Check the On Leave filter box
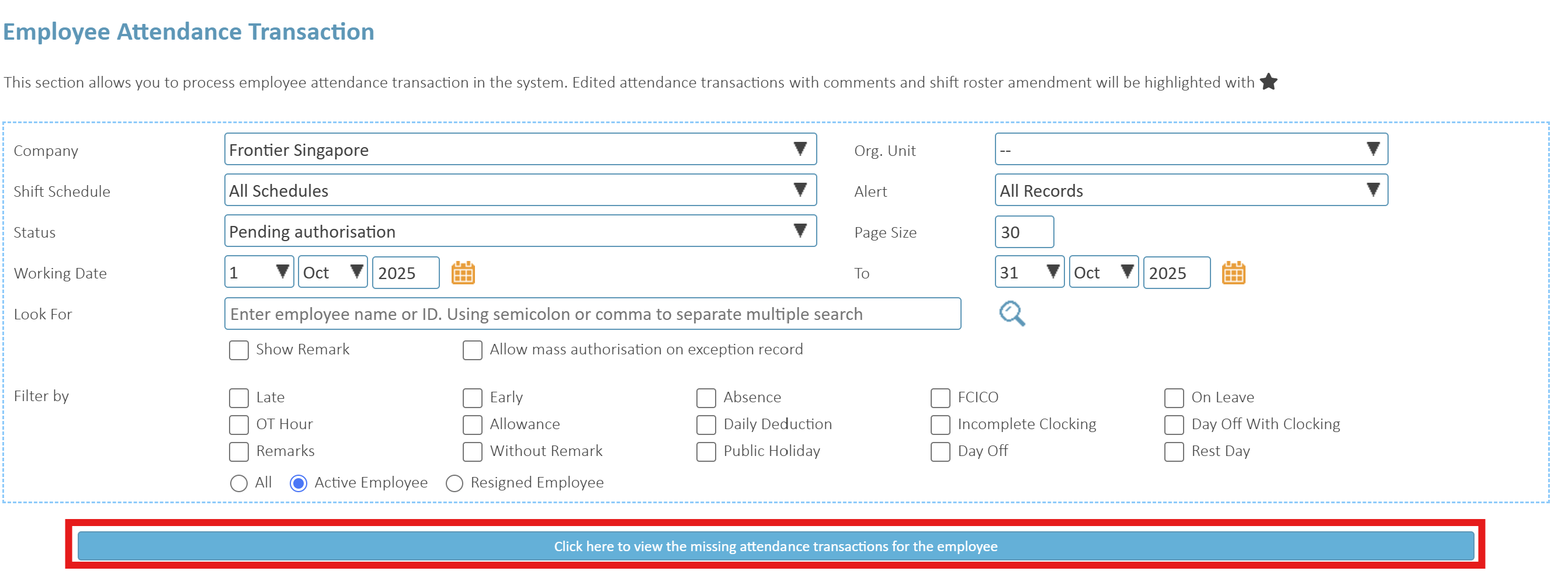The height and width of the screenshot is (571, 1568). tap(1174, 398)
